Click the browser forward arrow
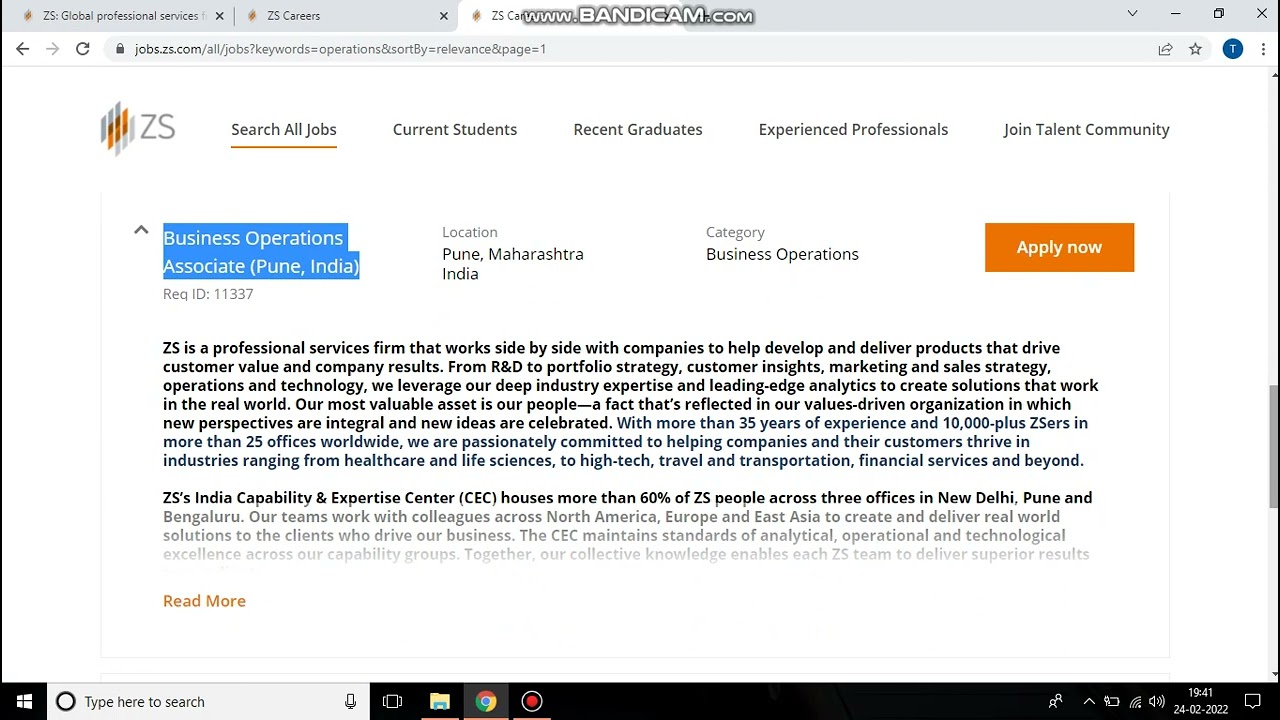The height and width of the screenshot is (720, 1280). click(53, 48)
